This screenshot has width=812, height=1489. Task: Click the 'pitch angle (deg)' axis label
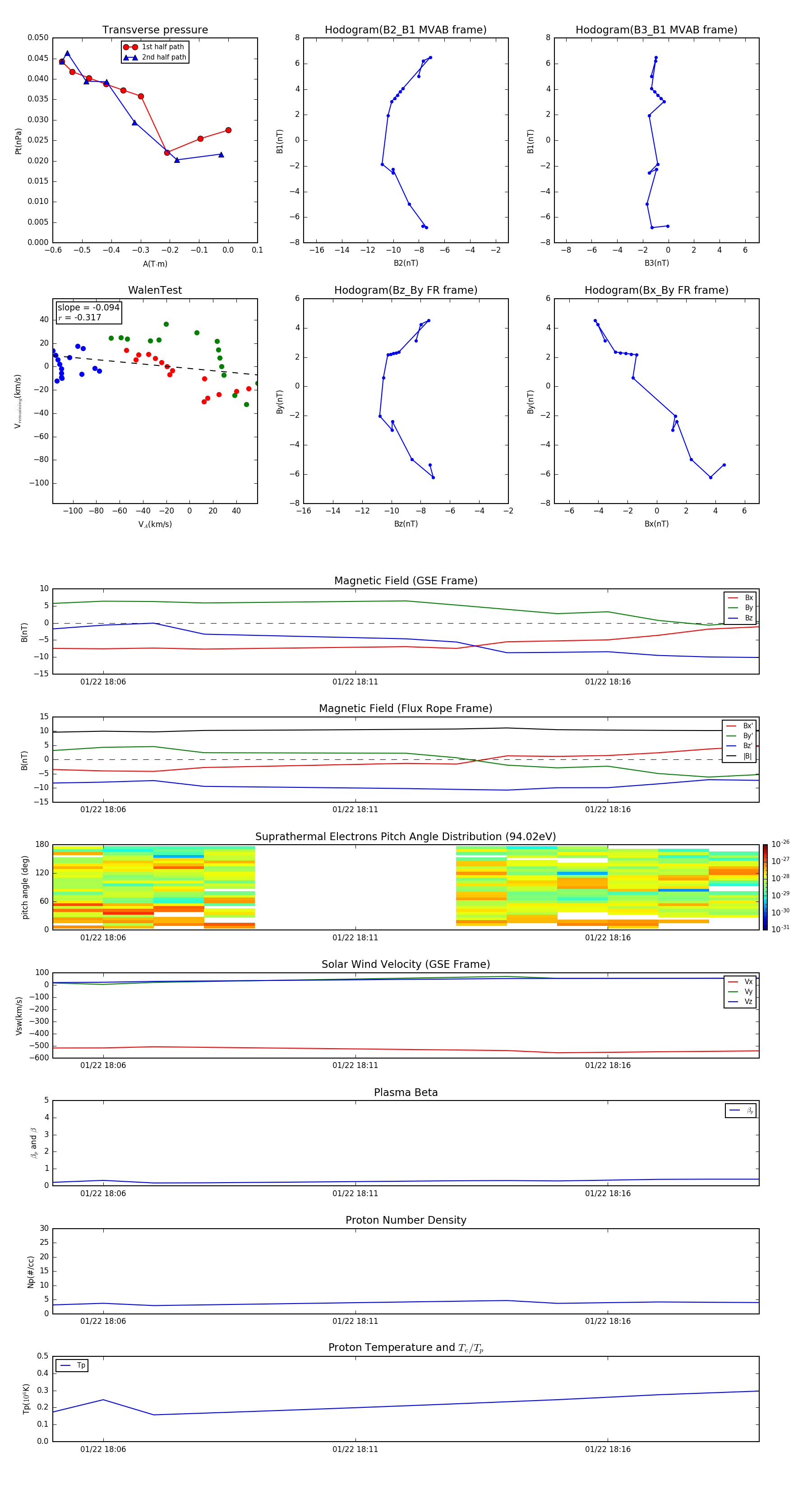25,887
